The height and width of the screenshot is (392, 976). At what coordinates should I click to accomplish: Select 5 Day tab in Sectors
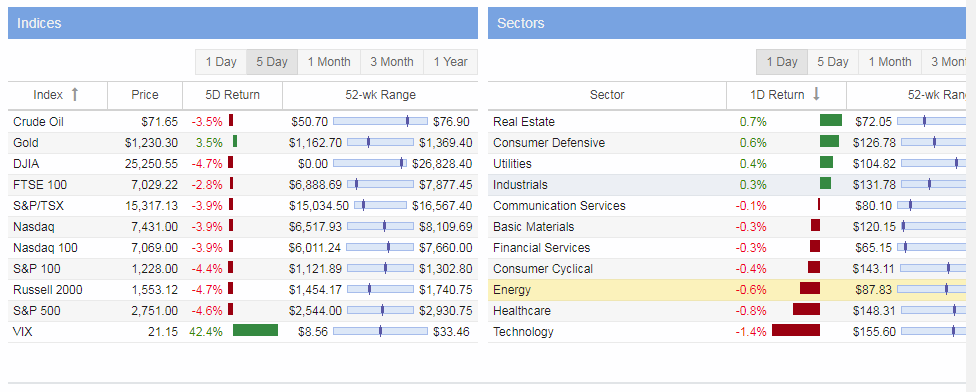pos(833,62)
